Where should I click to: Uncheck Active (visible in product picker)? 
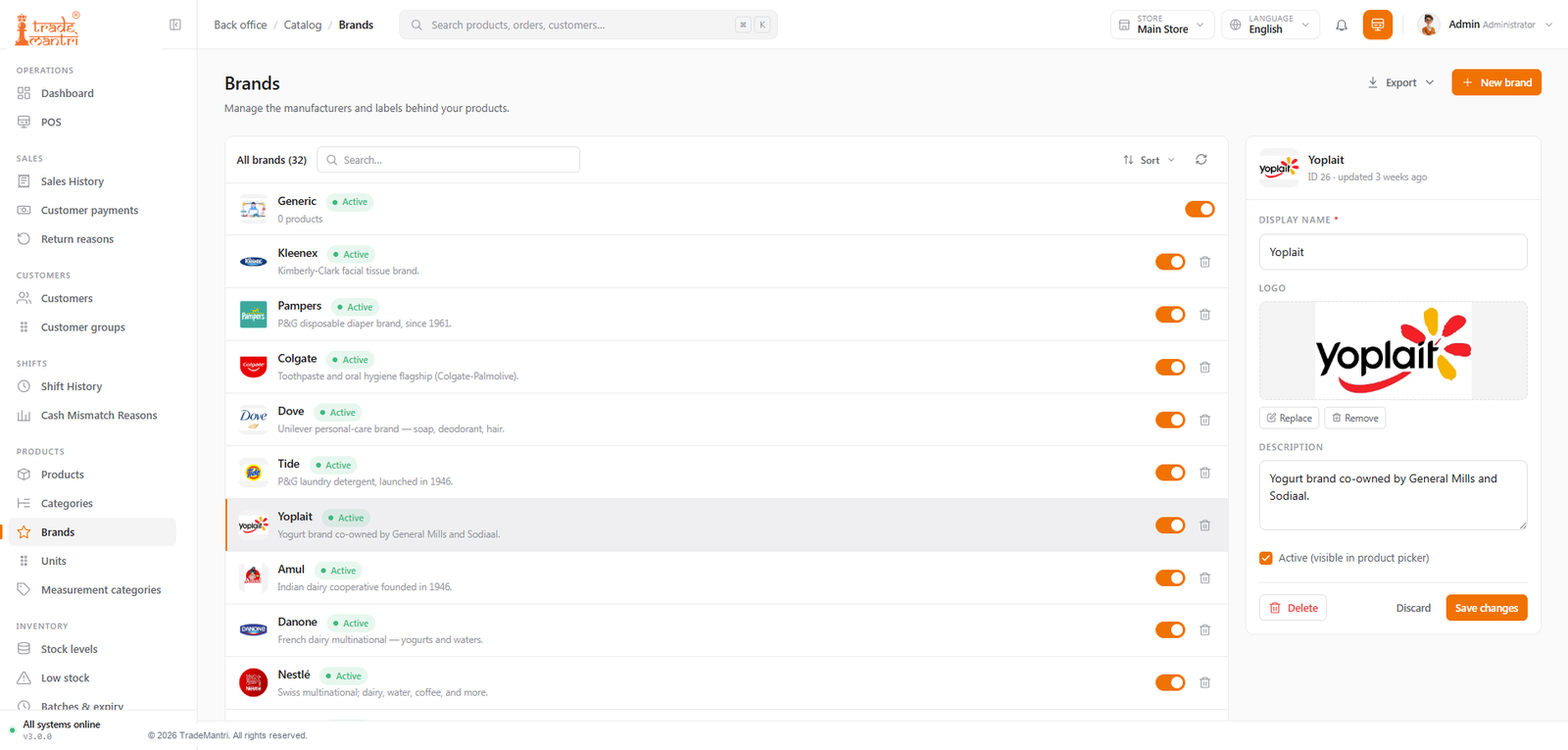pyautogui.click(x=1266, y=558)
